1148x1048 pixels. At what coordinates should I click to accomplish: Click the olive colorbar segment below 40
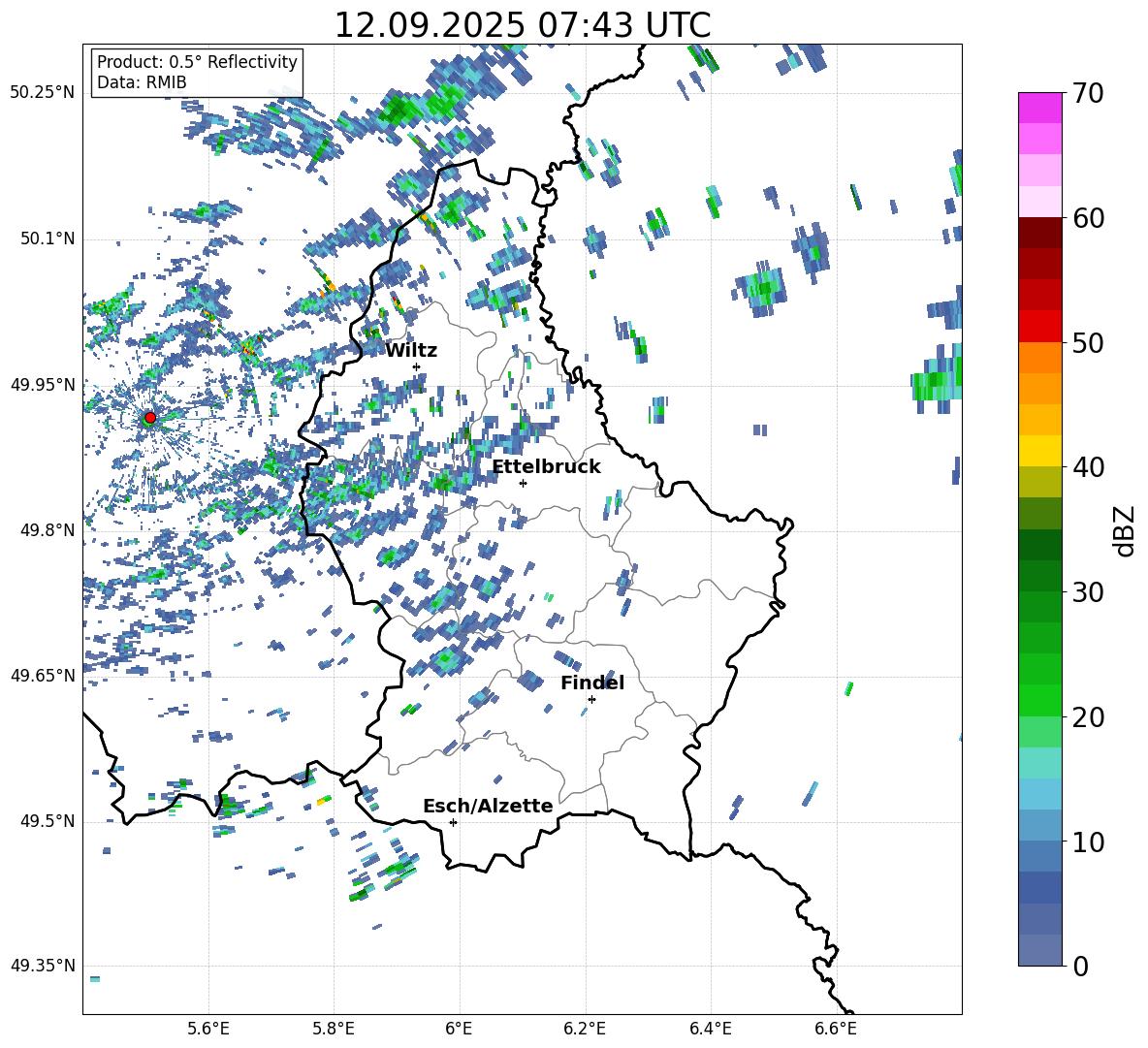(1040, 482)
